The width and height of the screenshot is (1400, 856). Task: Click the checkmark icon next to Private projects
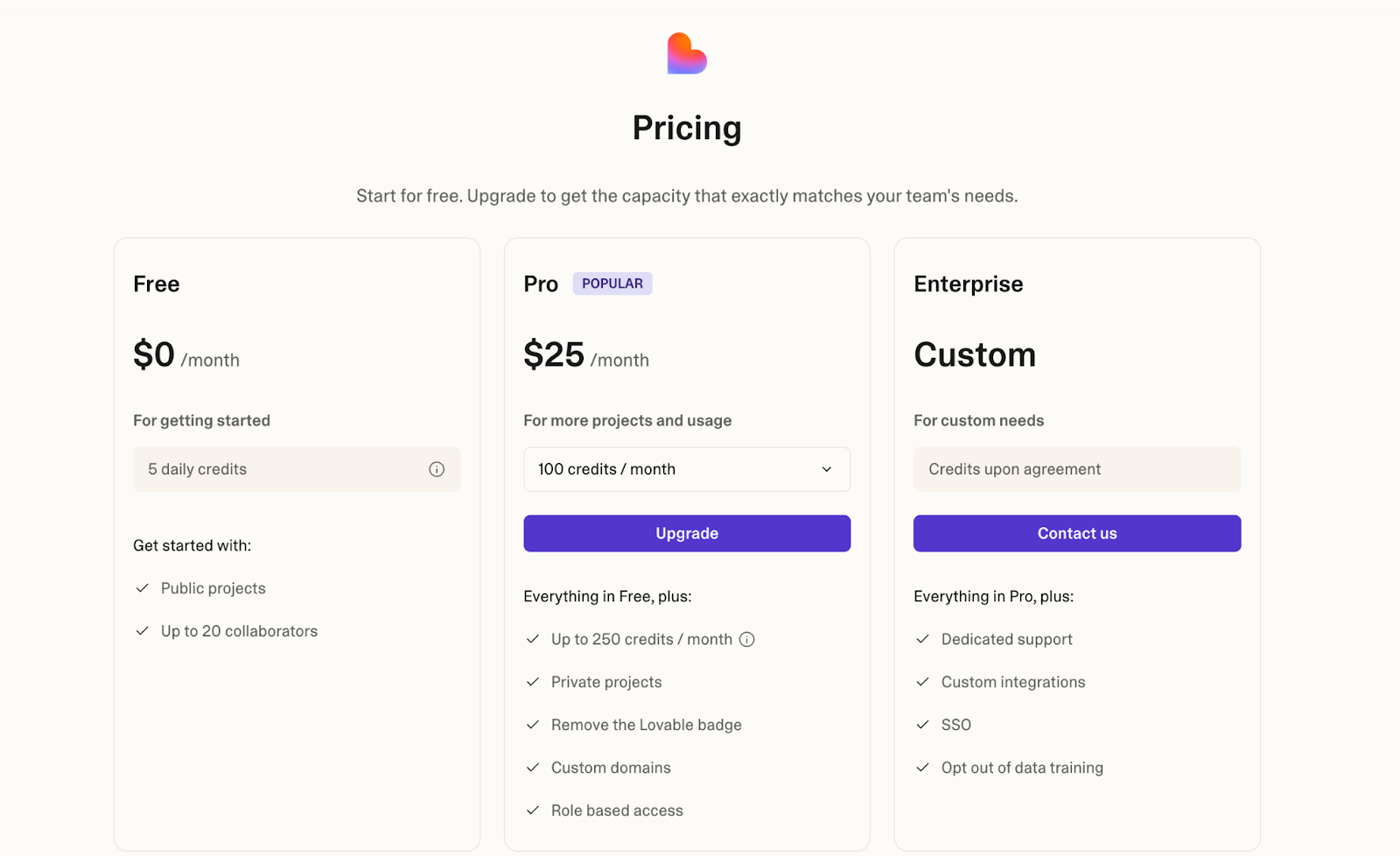[532, 682]
